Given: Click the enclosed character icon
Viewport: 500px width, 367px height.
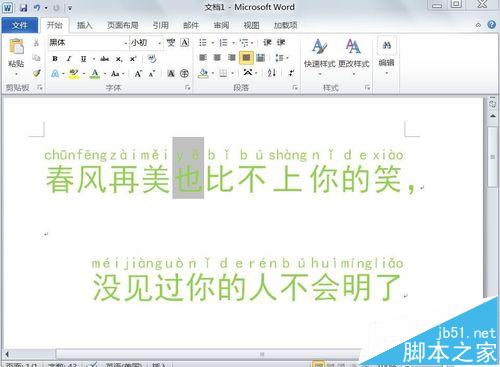Looking at the screenshot, I should (x=184, y=73).
